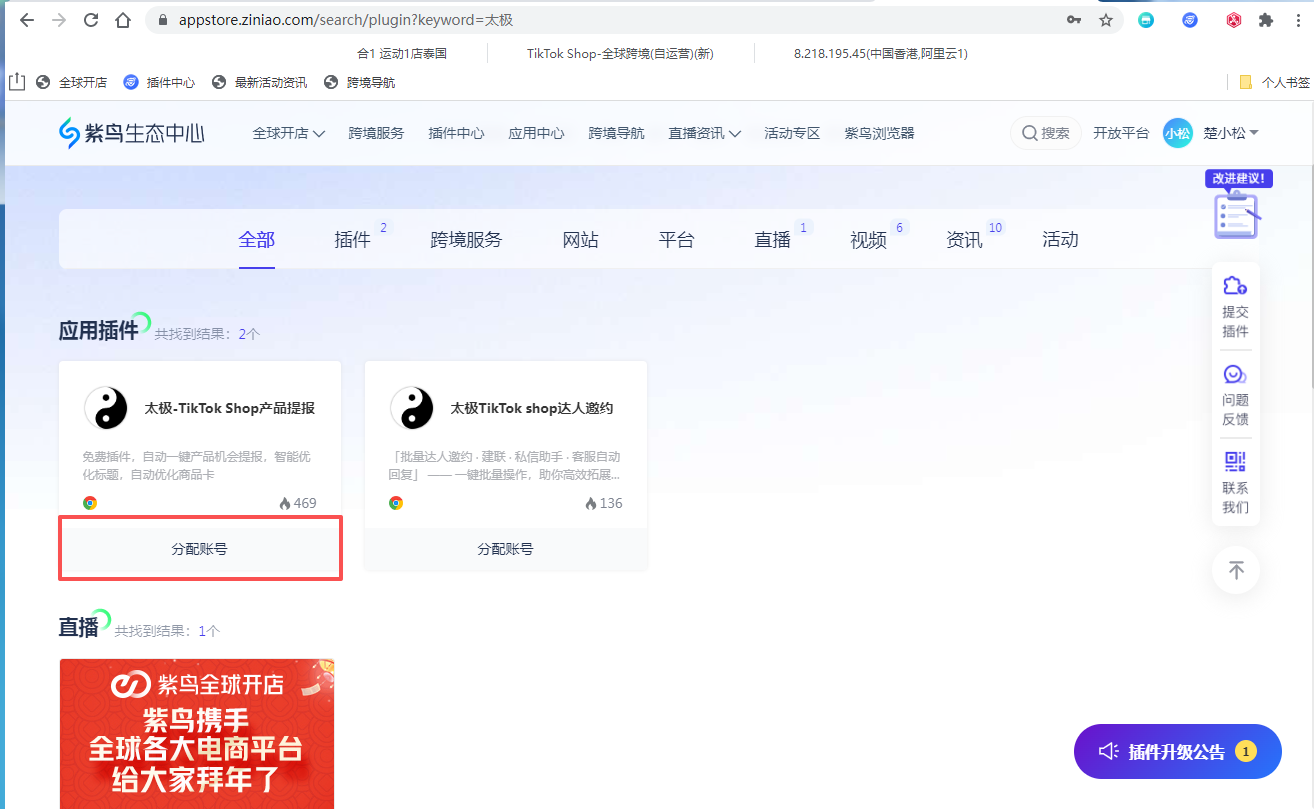Viewport: 1314px width, 809px height.
Task: Expand the 全球开店 navigation dropdown
Action: (x=288, y=133)
